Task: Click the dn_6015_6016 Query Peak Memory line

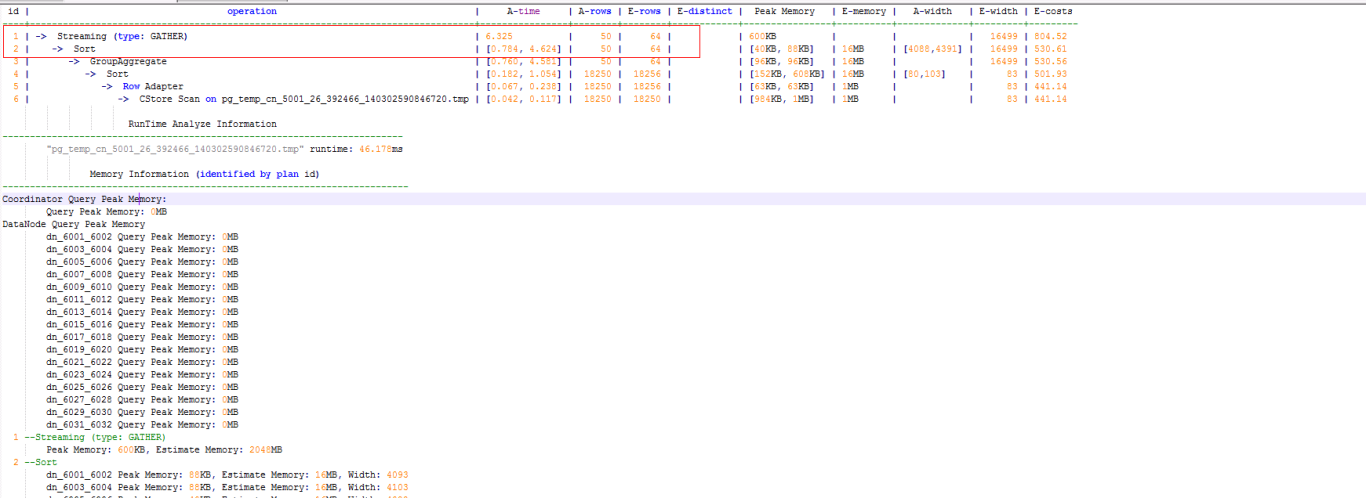Action: point(142,324)
